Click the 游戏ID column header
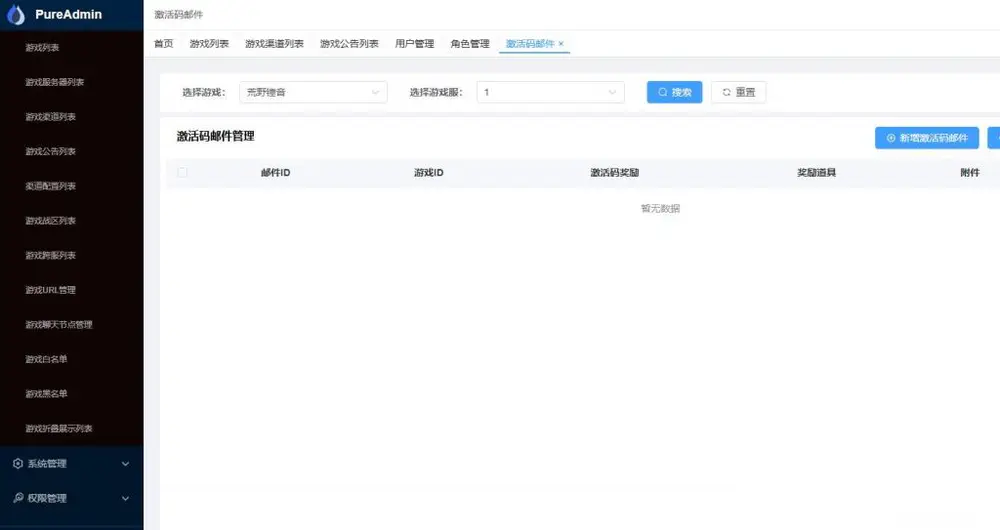 429,173
